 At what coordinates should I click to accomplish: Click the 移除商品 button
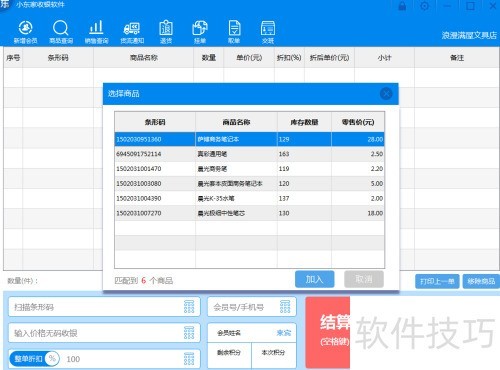coord(481,281)
